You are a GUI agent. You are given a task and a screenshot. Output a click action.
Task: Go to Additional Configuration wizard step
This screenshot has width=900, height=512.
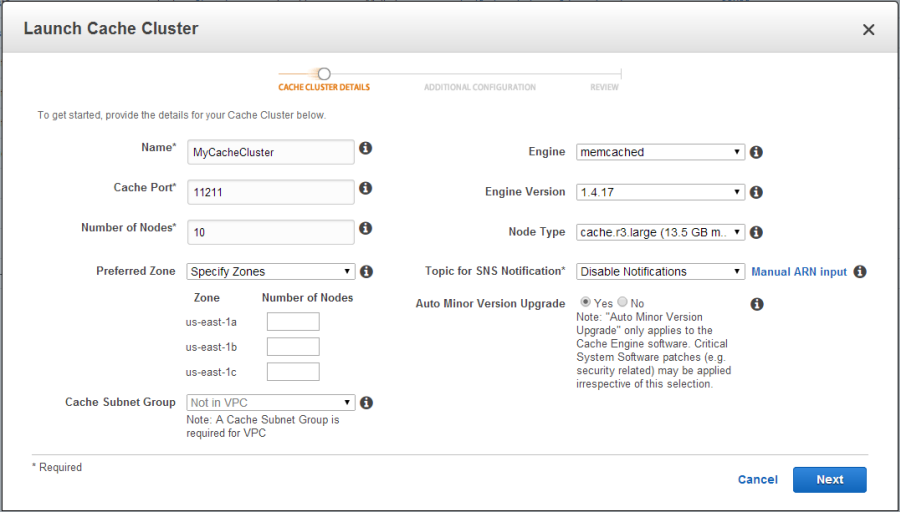(x=479, y=87)
